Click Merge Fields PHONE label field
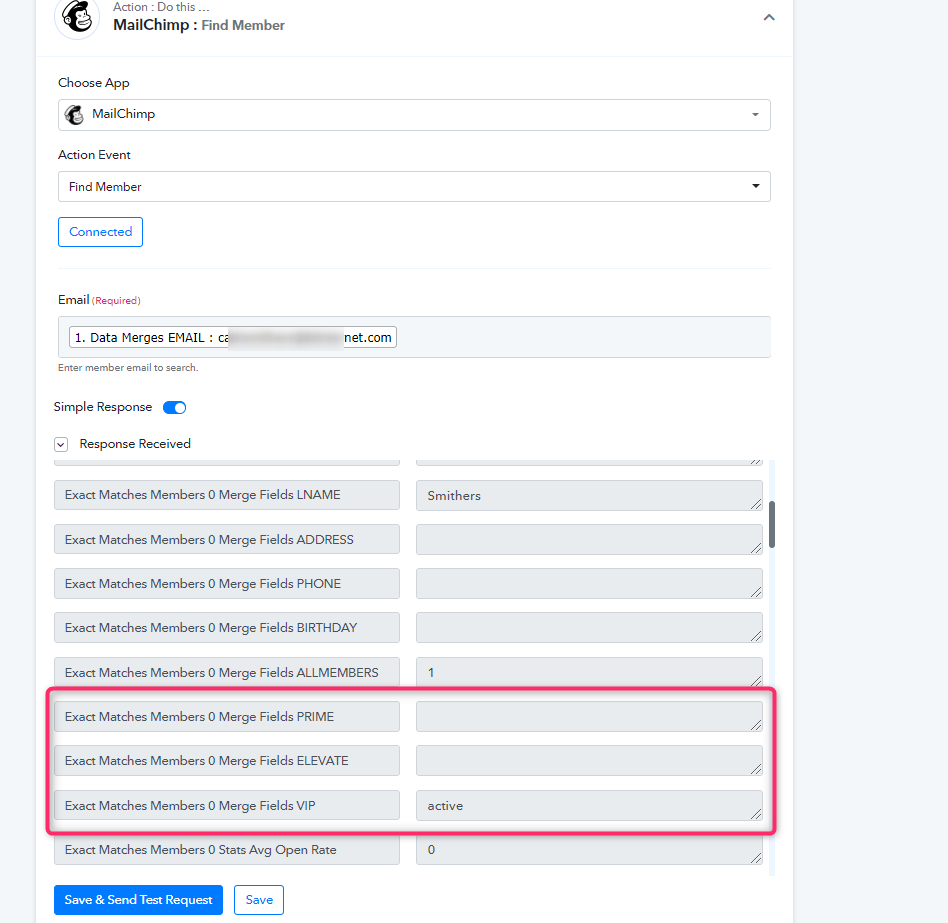This screenshot has height=923, width=948. coord(227,583)
